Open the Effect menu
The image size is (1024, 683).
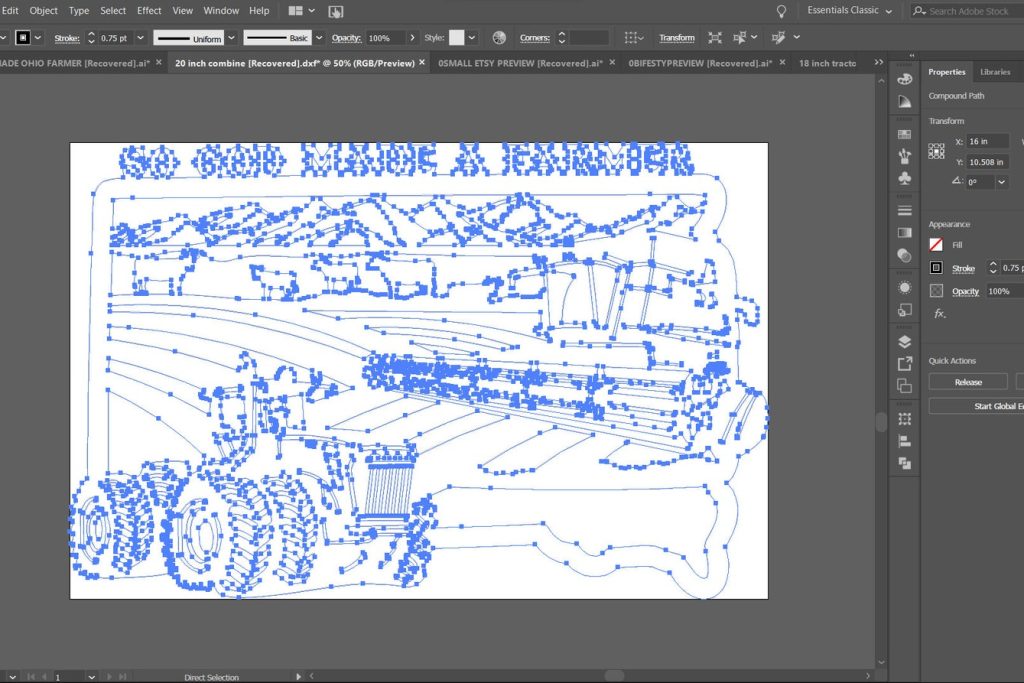[149, 11]
